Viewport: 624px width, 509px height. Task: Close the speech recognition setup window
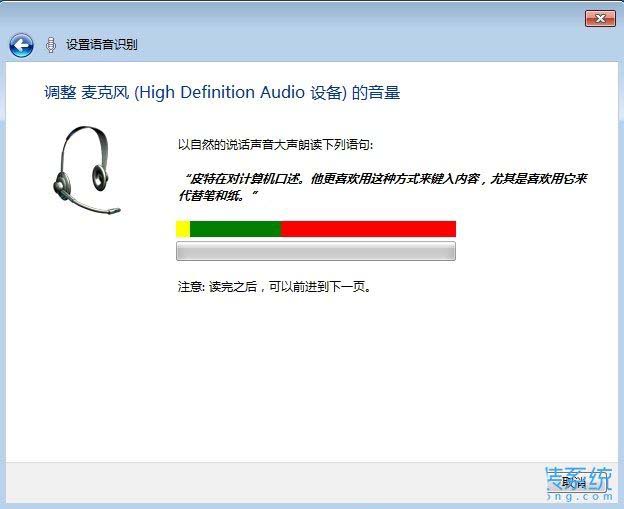pos(600,19)
